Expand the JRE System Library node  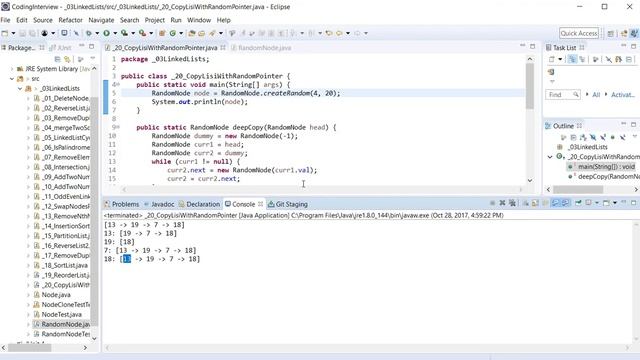12,69
